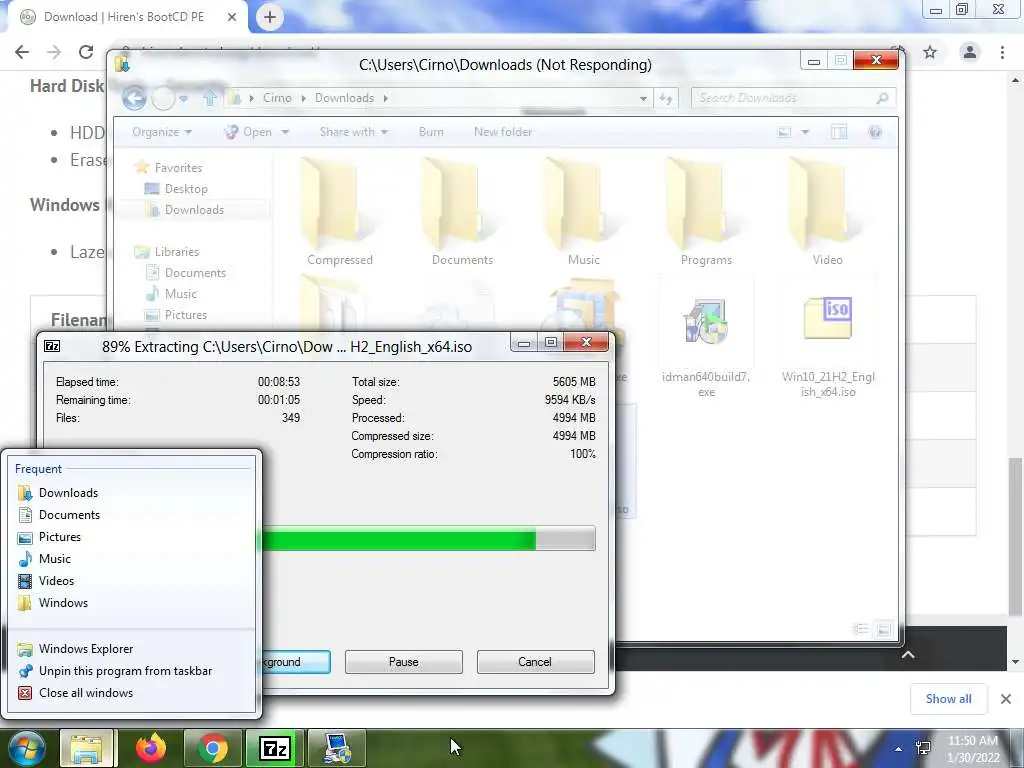Screen dimensions: 1024x768
Task: Click the Chrome page vertical scrollbar
Action: (x=1015, y=536)
